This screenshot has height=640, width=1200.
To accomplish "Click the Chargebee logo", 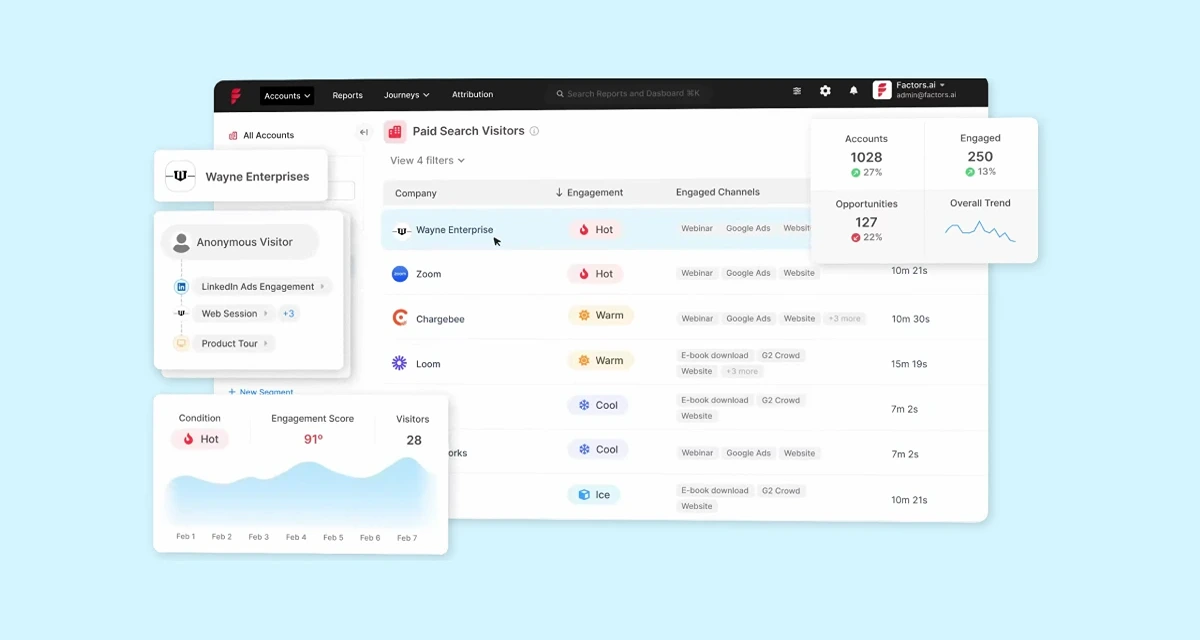I will pyautogui.click(x=400, y=318).
